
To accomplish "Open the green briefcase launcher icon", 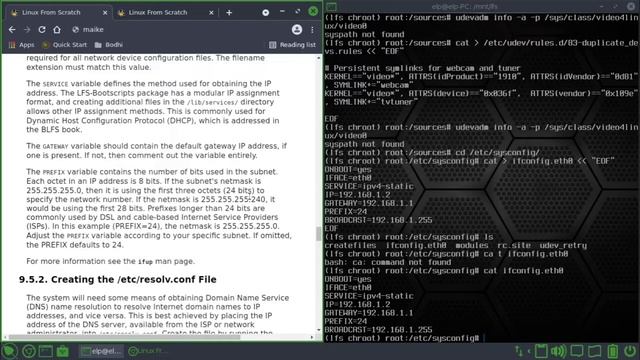I will pyautogui.click(x=62, y=351).
